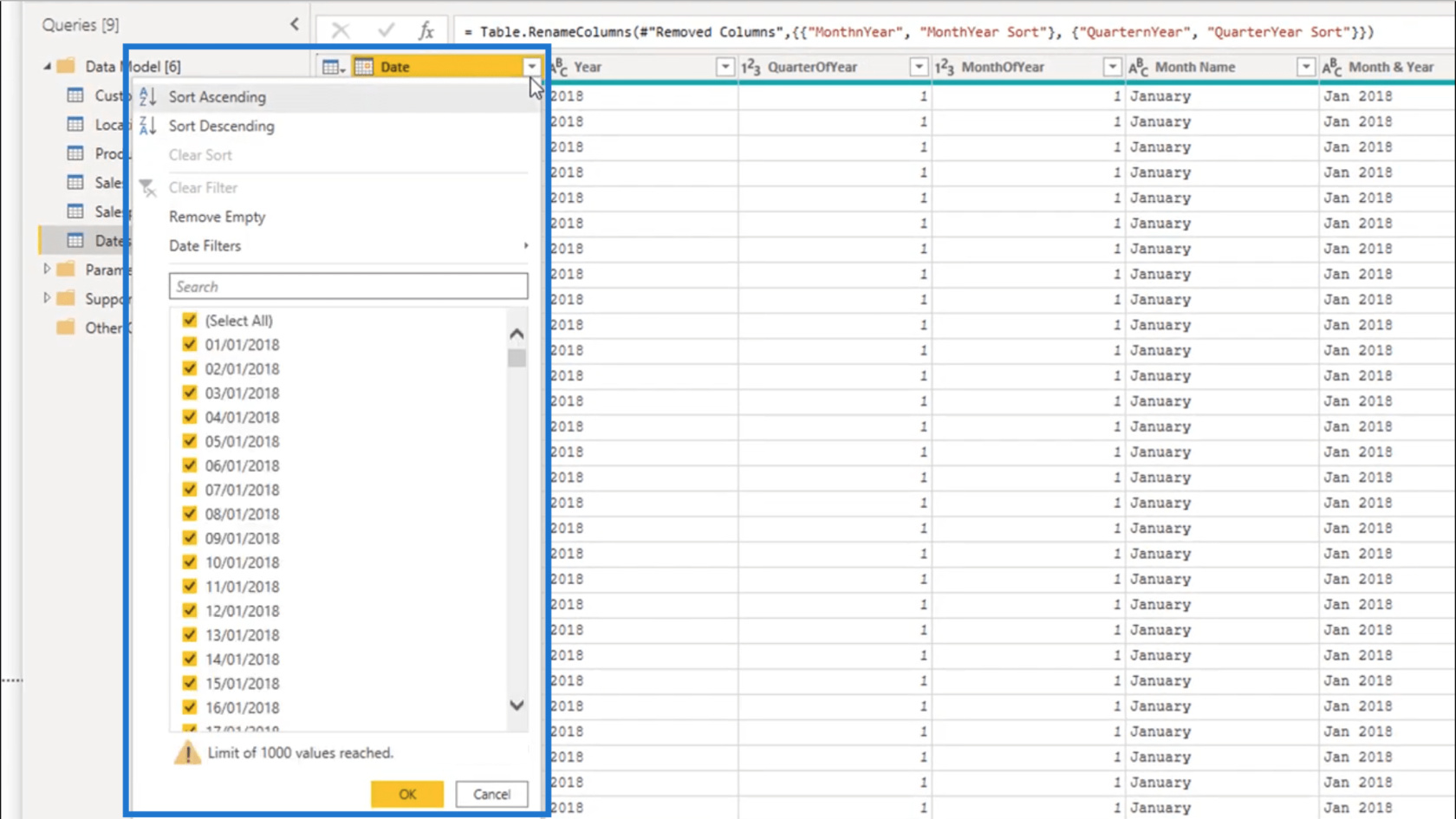The width and height of the screenshot is (1456, 819).
Task: Uncheck the 05/01/2018 date checkbox
Action: click(x=190, y=441)
